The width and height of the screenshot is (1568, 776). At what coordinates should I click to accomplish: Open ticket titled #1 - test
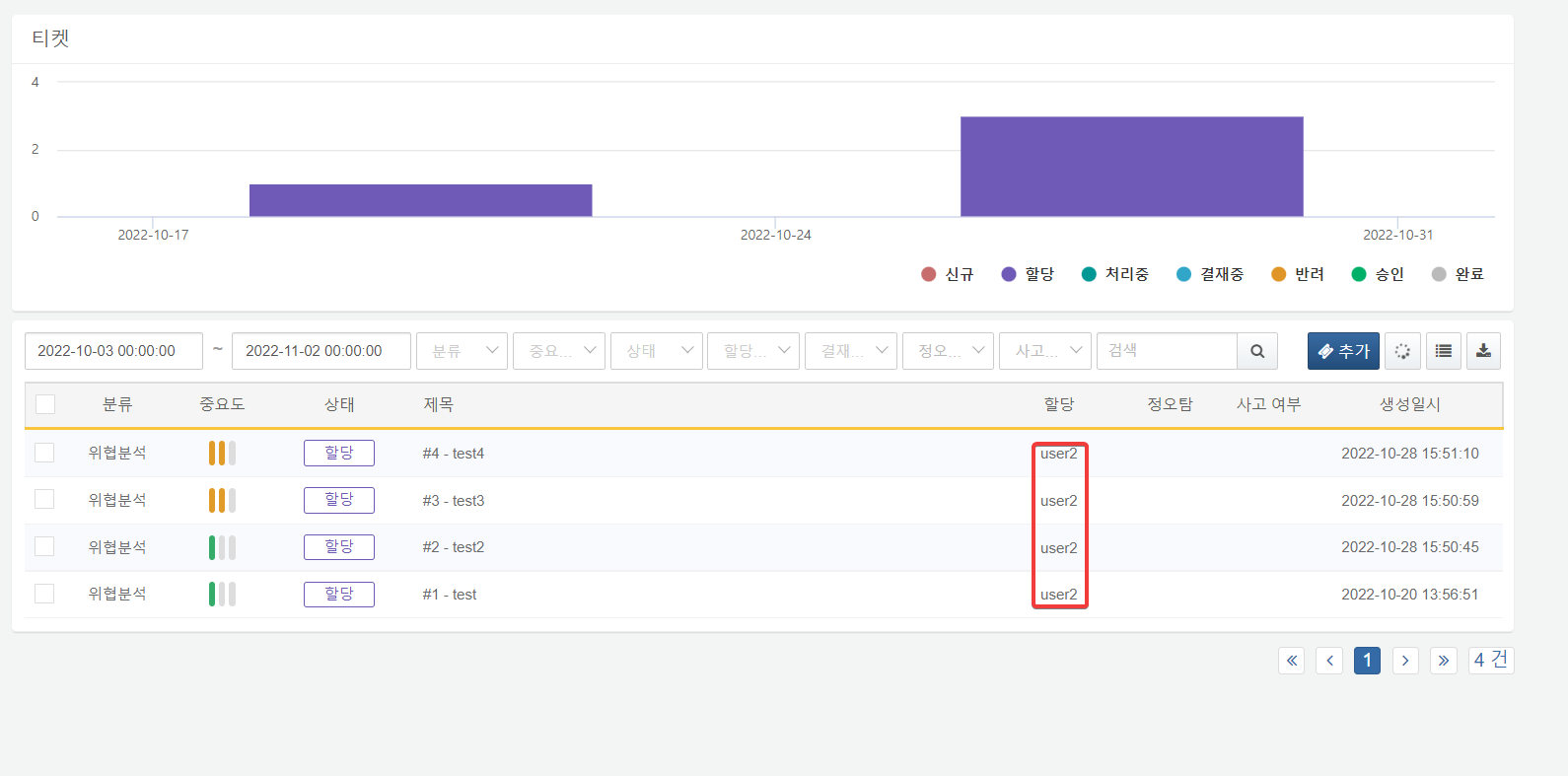tap(450, 595)
